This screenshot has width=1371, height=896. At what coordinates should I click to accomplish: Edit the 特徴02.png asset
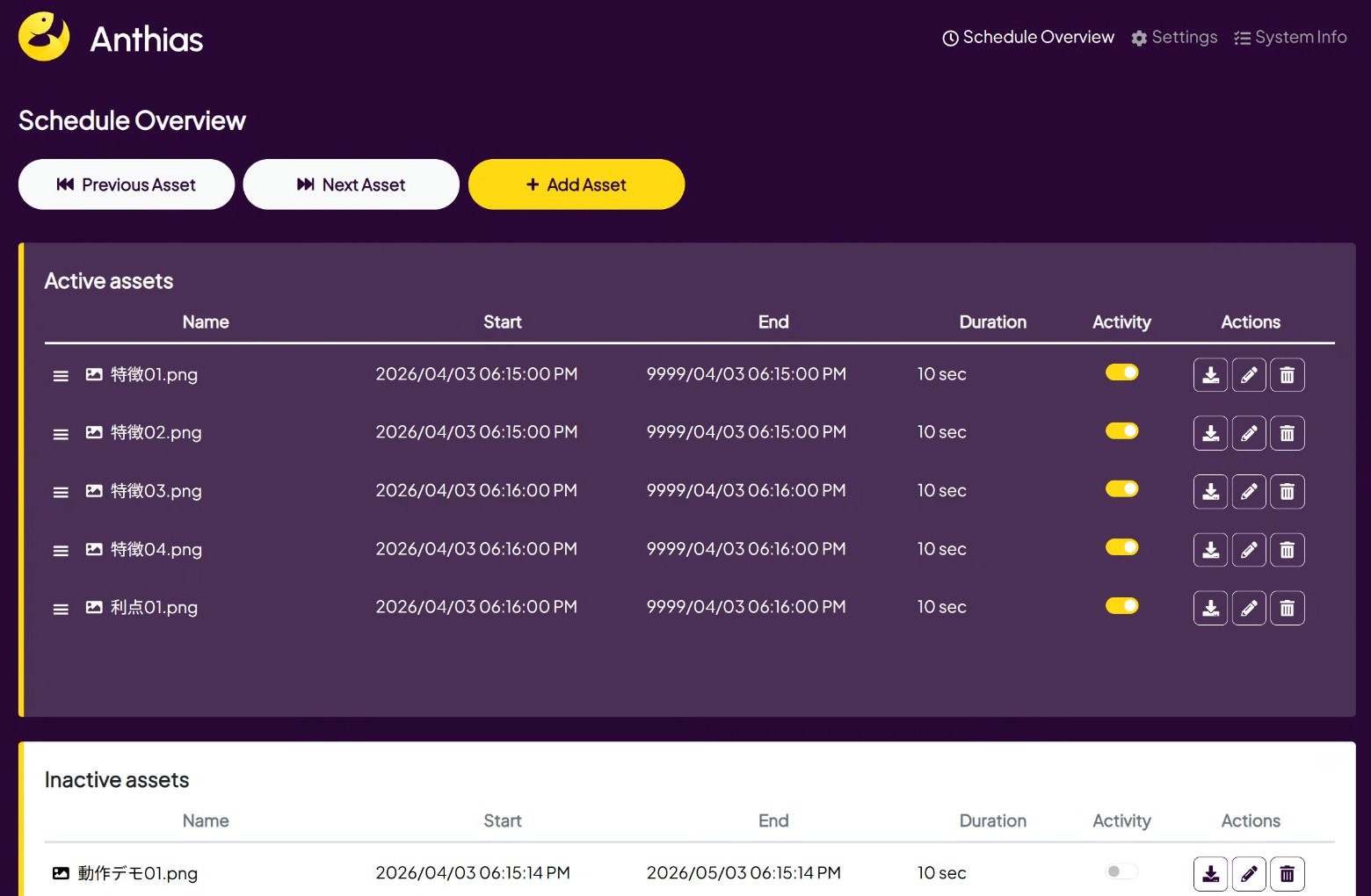(1249, 433)
